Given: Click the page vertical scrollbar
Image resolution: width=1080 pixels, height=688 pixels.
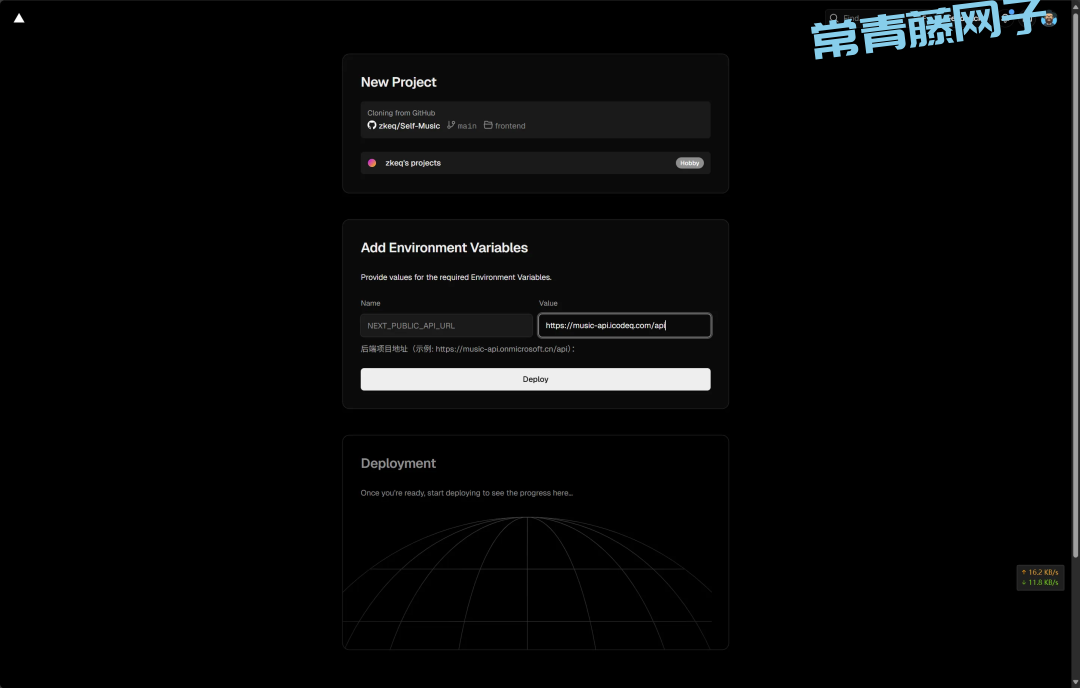Looking at the screenshot, I should pyautogui.click(x=1075, y=300).
